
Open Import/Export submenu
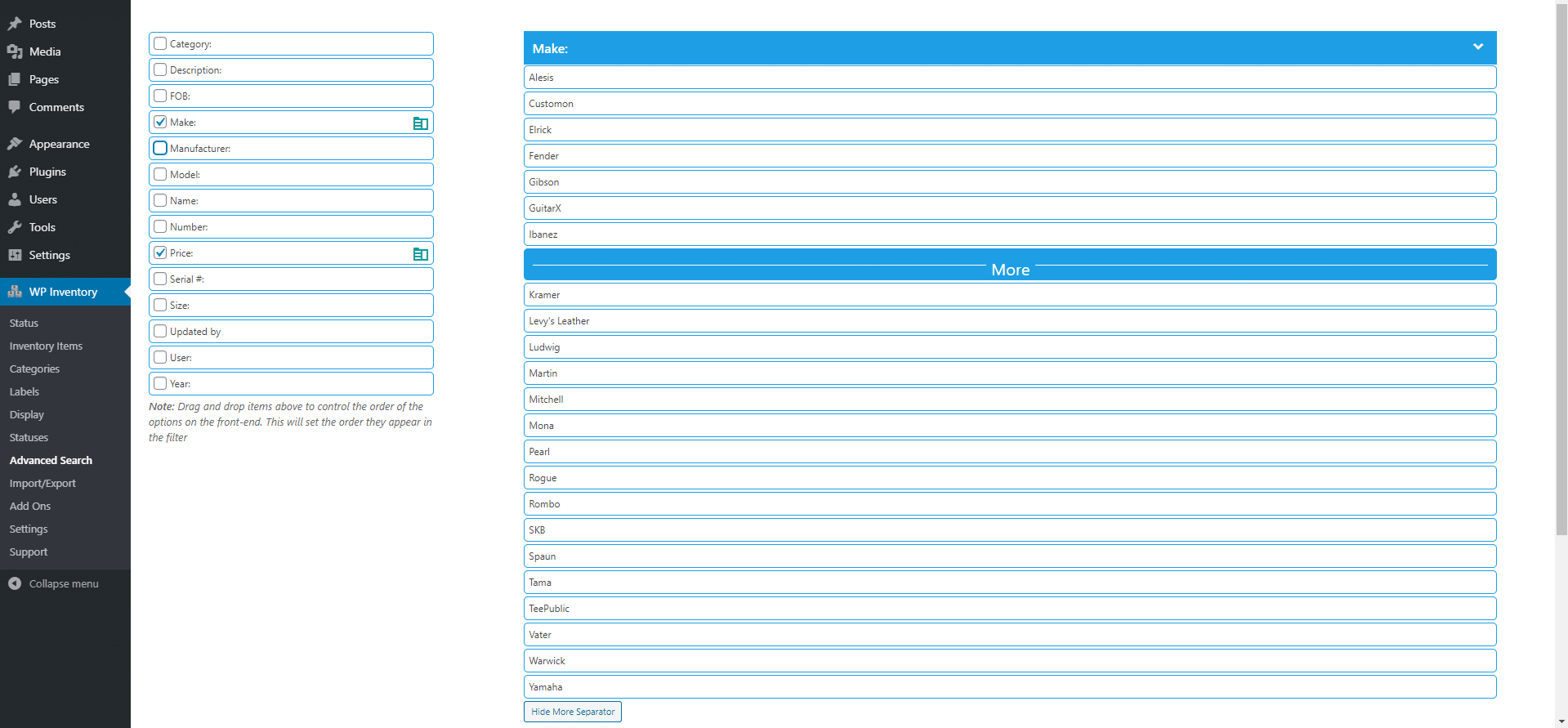(x=42, y=484)
